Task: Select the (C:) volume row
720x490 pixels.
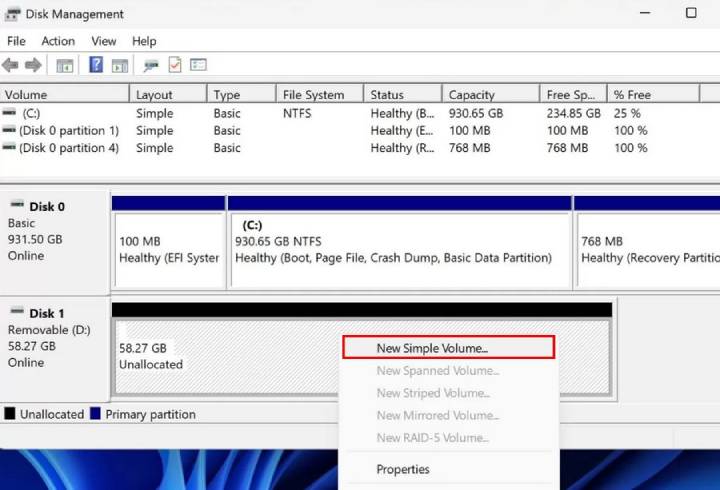Action: [349, 113]
